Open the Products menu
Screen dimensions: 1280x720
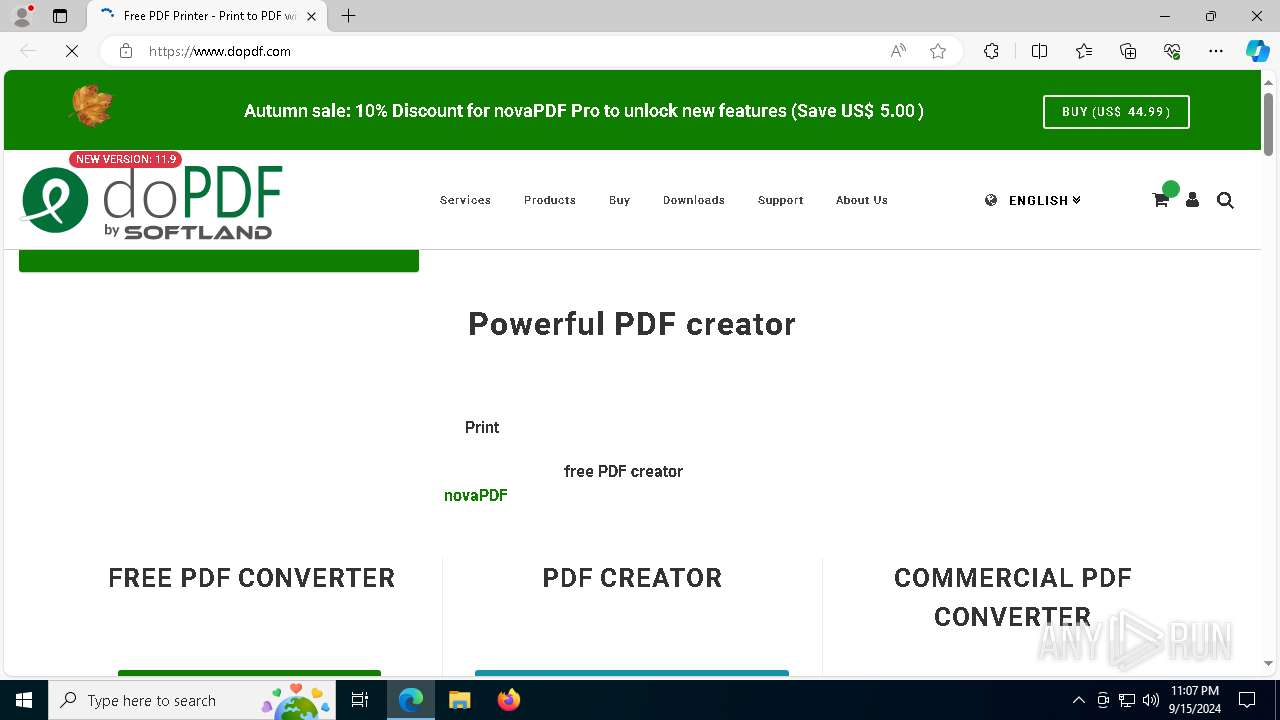550,200
